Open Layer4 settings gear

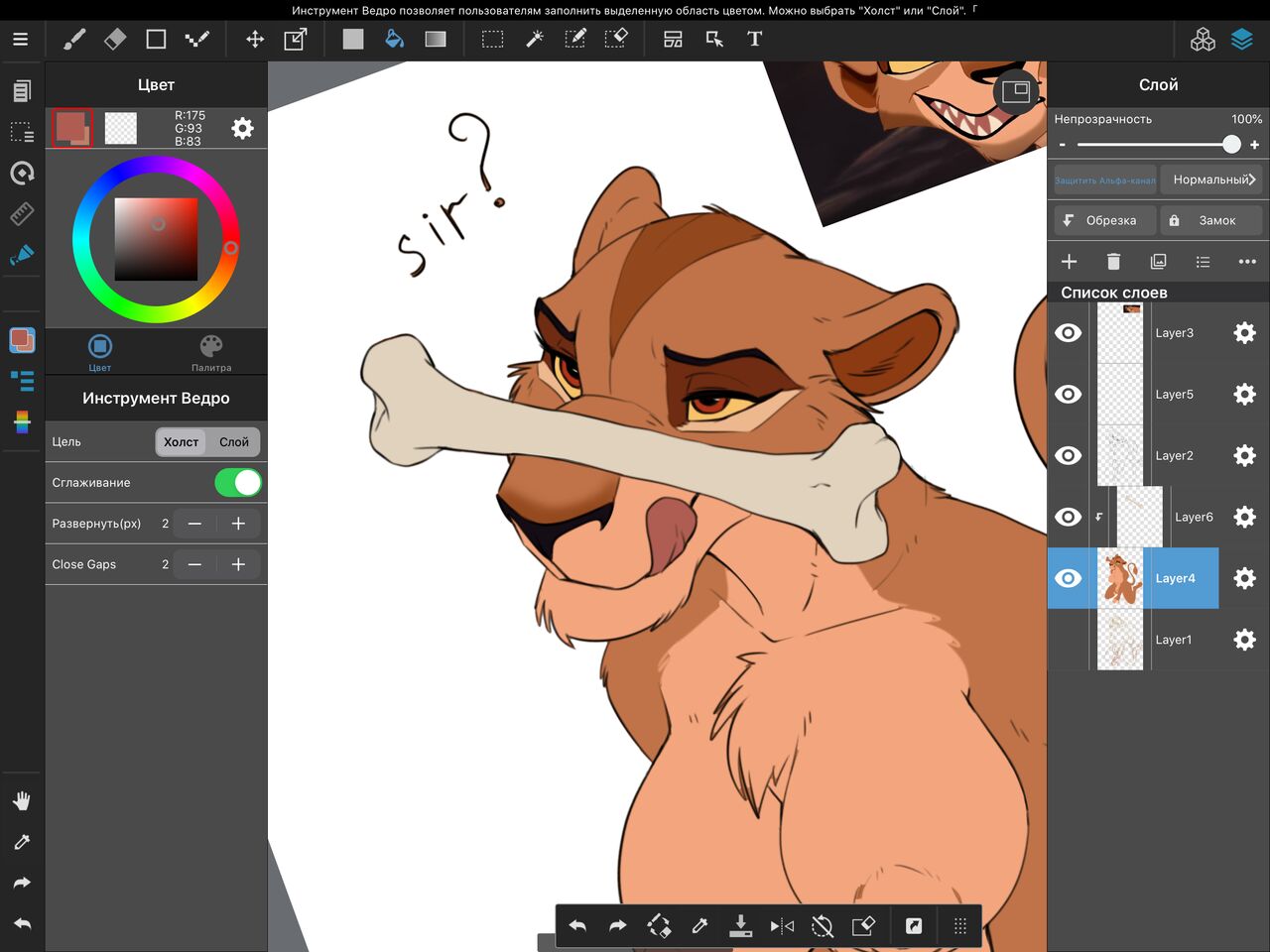click(1244, 579)
